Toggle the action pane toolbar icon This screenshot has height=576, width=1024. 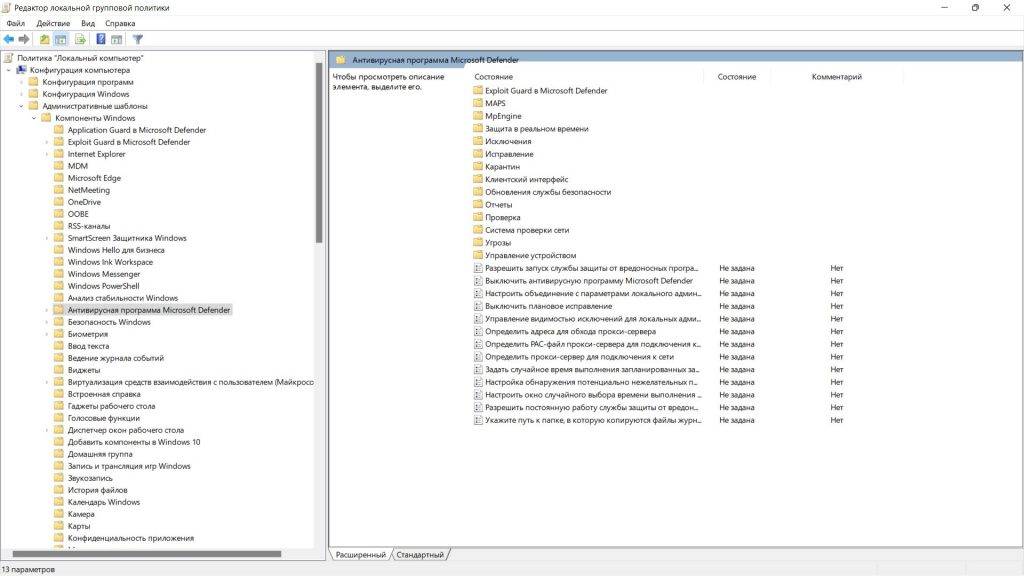coord(117,40)
